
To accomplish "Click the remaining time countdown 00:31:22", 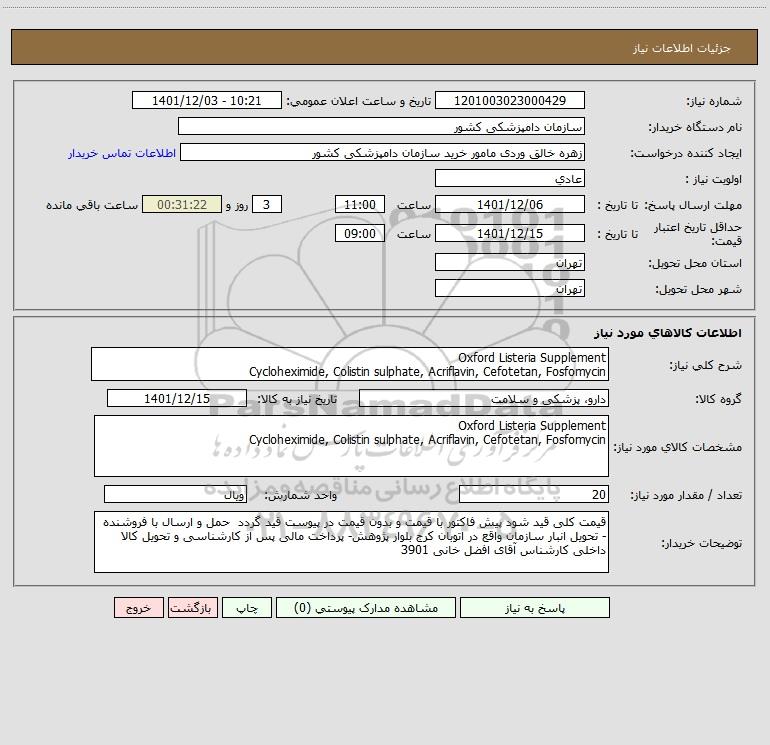I will (x=182, y=205).
